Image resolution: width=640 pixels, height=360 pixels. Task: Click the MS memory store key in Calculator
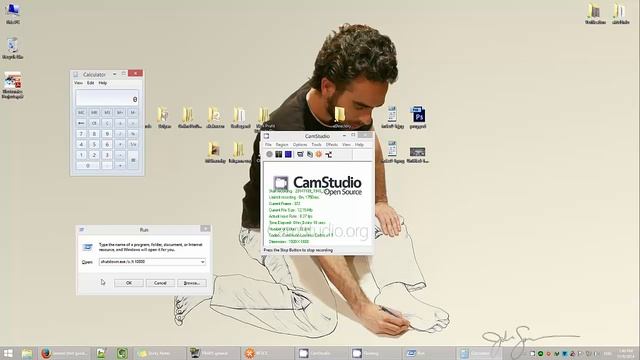[x=107, y=112]
